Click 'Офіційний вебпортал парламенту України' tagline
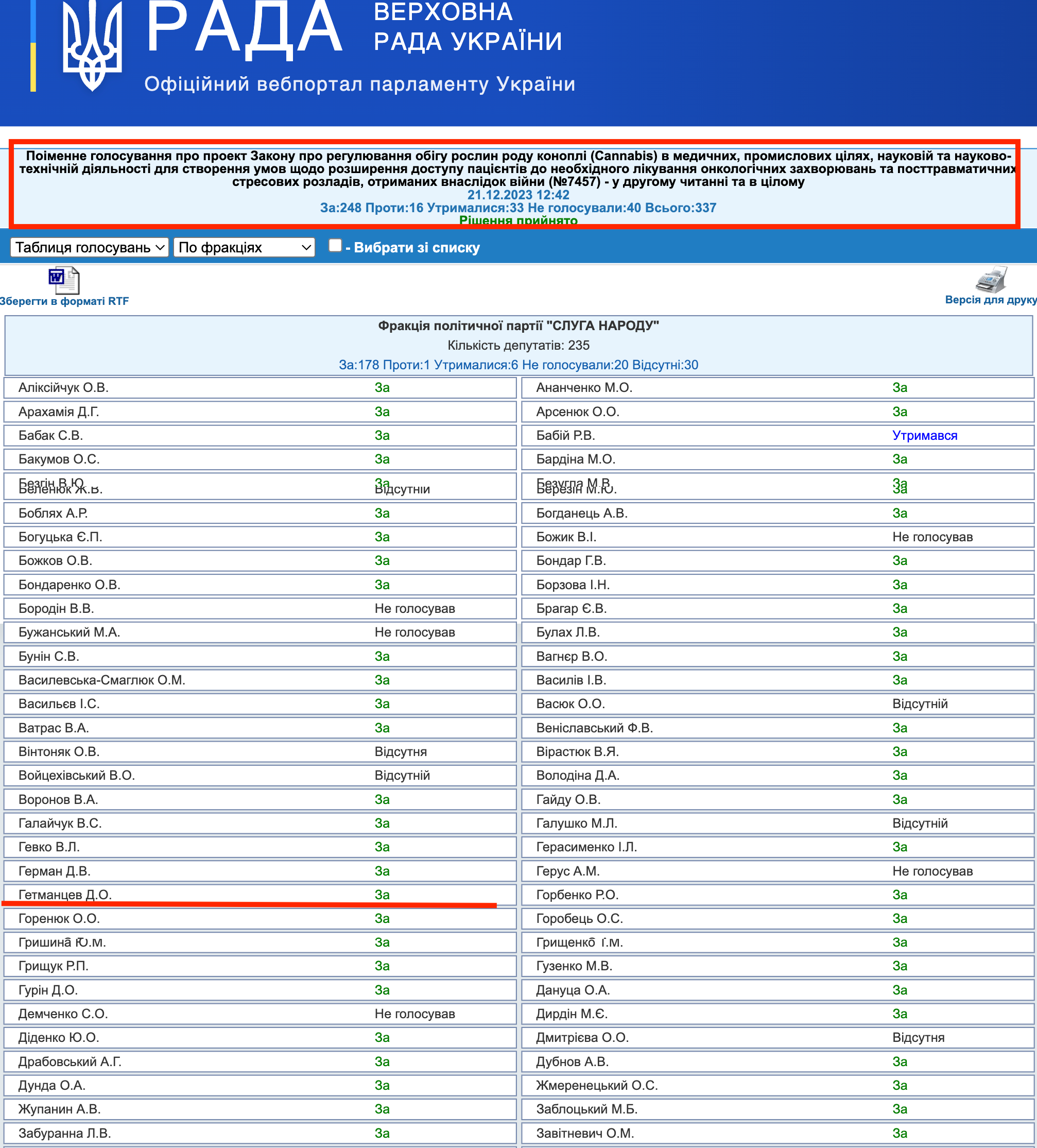The width and height of the screenshot is (1037, 1148). coord(360,84)
